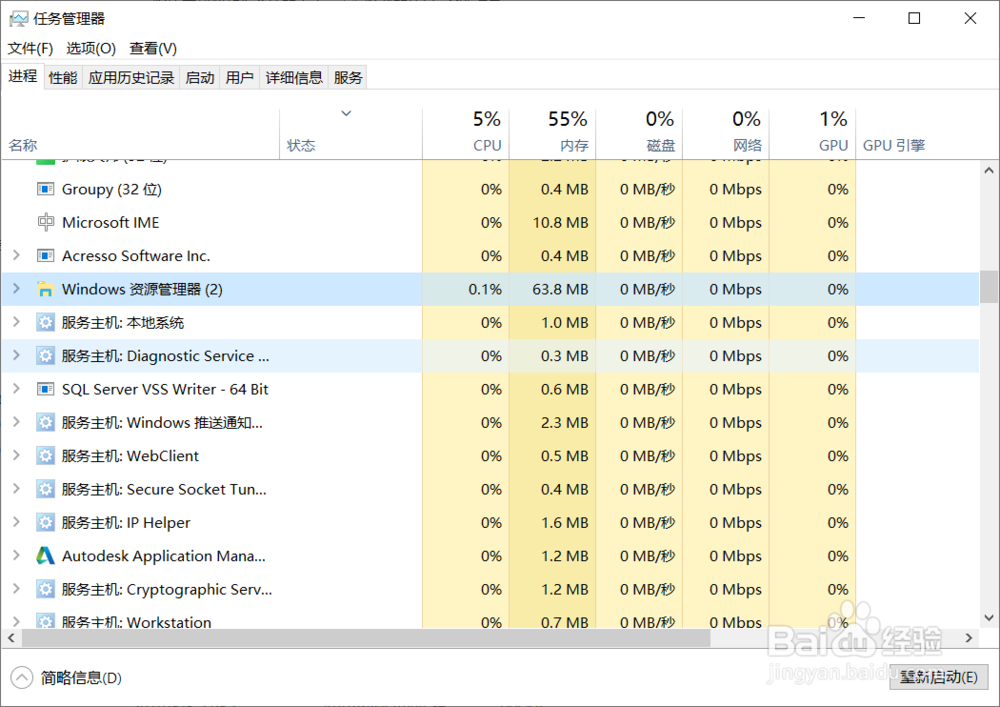The image size is (1000, 707).
Task: Click the WebClient service gear icon
Action: click(45, 456)
